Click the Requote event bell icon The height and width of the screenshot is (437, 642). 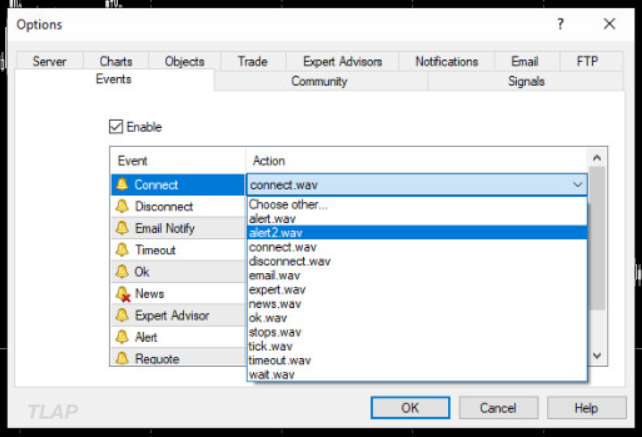coord(122,358)
